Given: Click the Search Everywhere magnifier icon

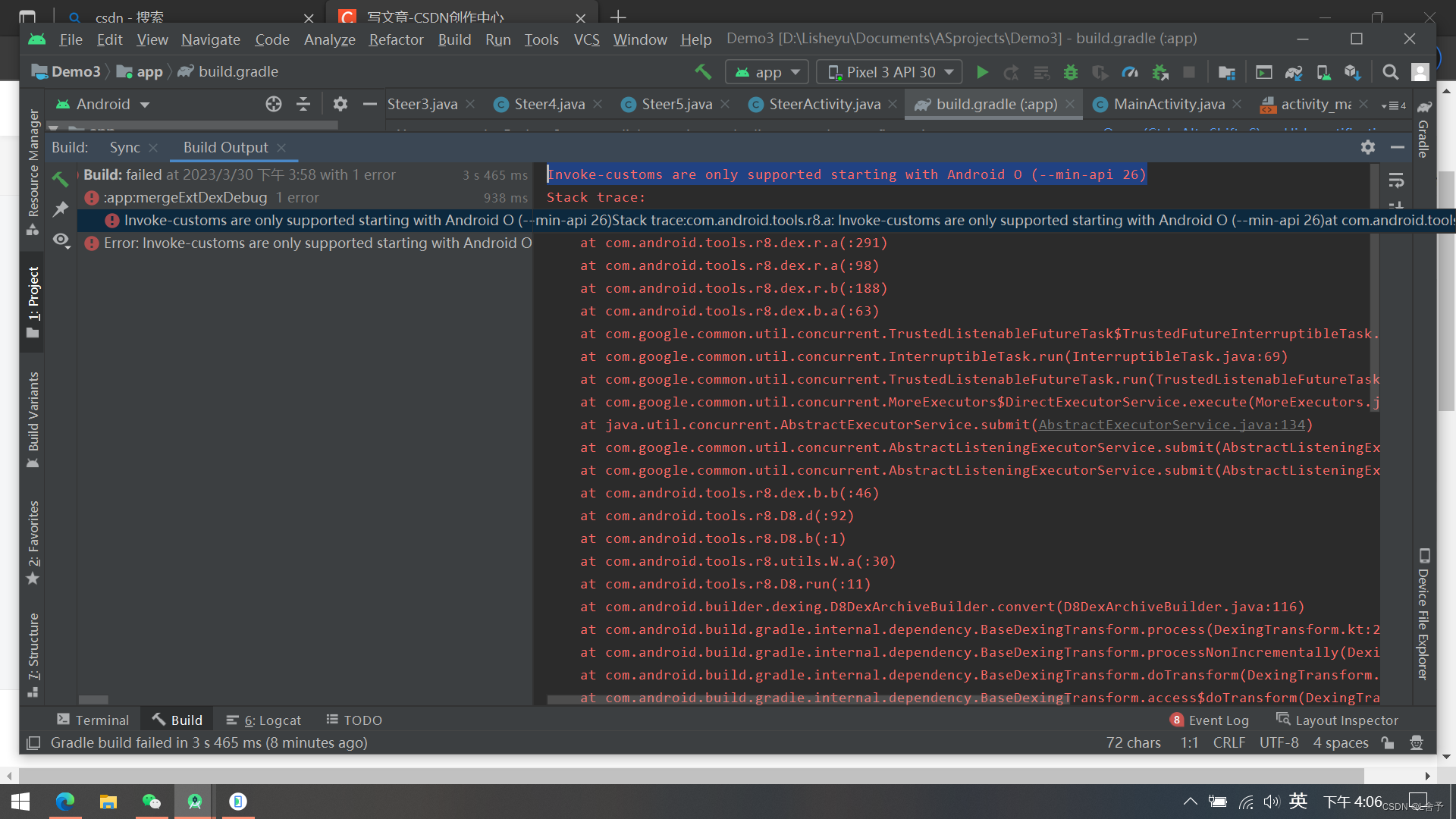Looking at the screenshot, I should point(1391,72).
